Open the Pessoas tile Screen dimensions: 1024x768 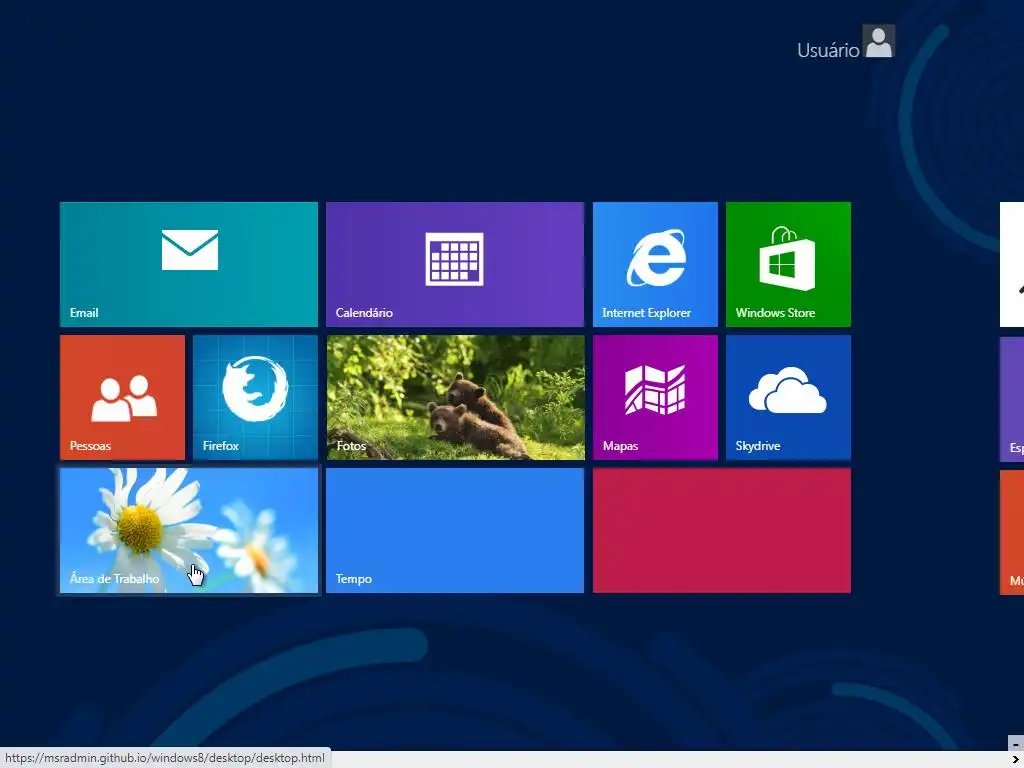tap(122, 398)
